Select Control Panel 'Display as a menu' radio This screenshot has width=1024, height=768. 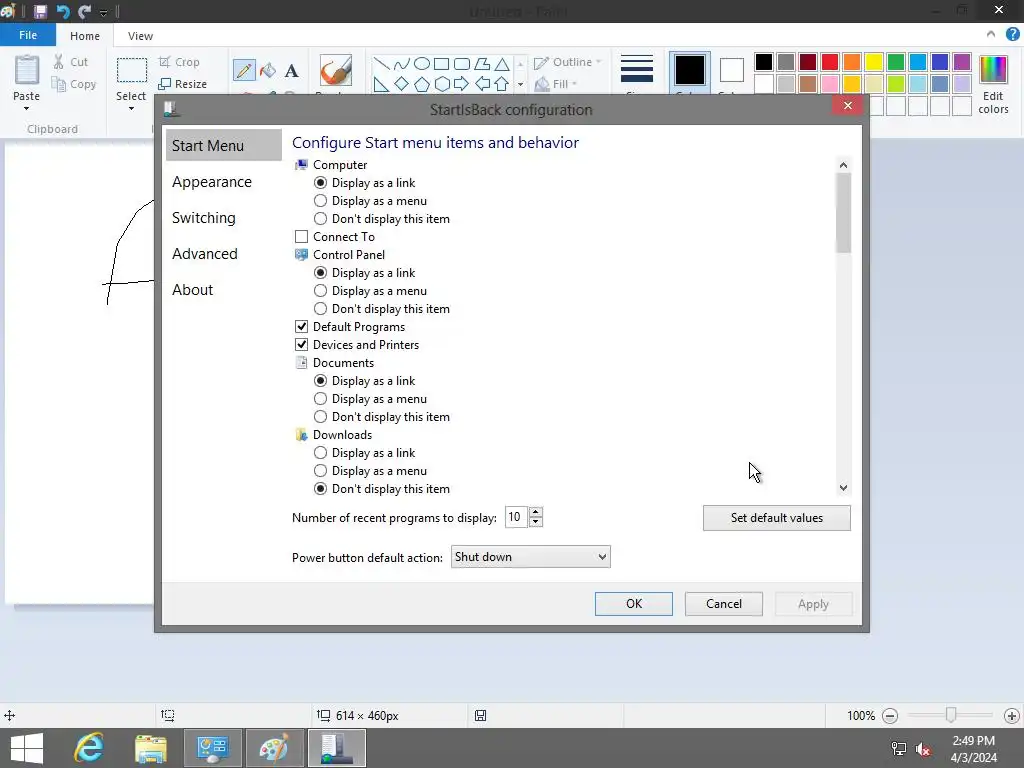pyautogui.click(x=320, y=291)
